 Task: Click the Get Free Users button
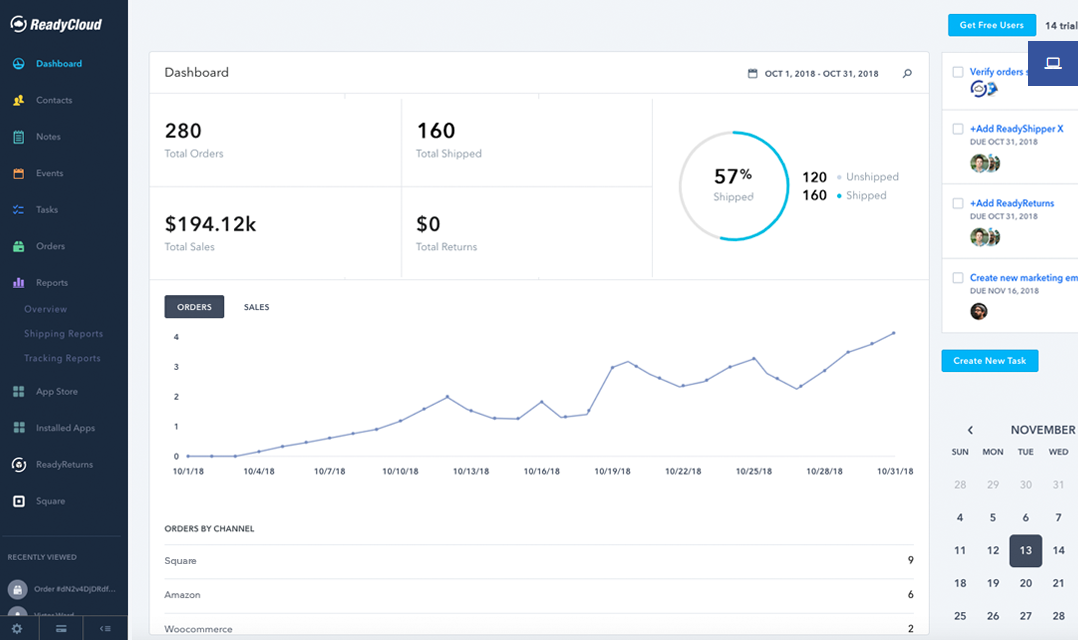point(991,25)
